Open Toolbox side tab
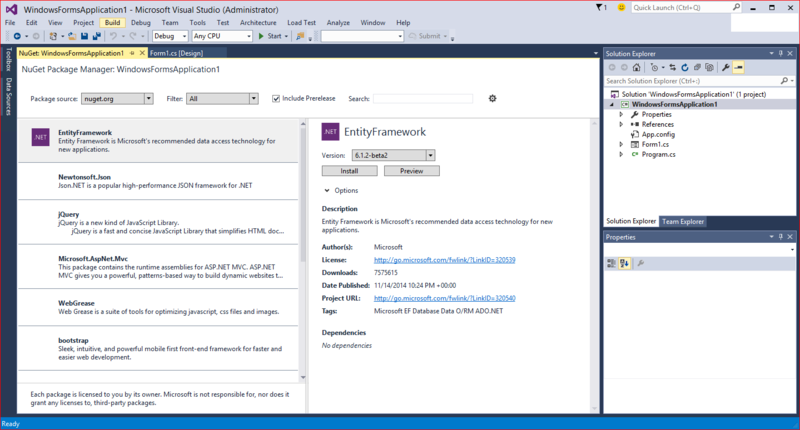This screenshot has width=800, height=430. coord(8,59)
